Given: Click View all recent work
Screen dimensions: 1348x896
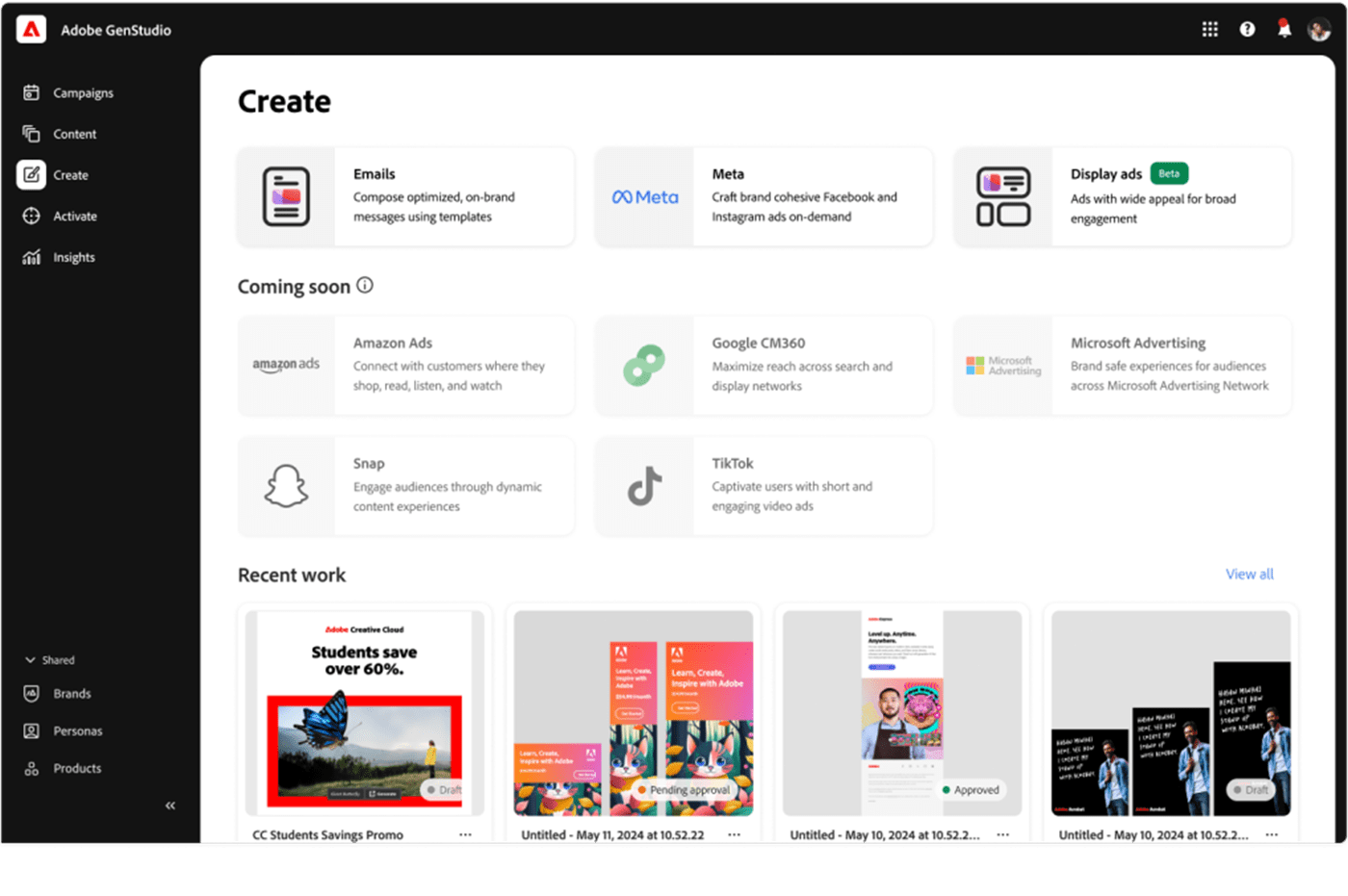Looking at the screenshot, I should (1249, 574).
